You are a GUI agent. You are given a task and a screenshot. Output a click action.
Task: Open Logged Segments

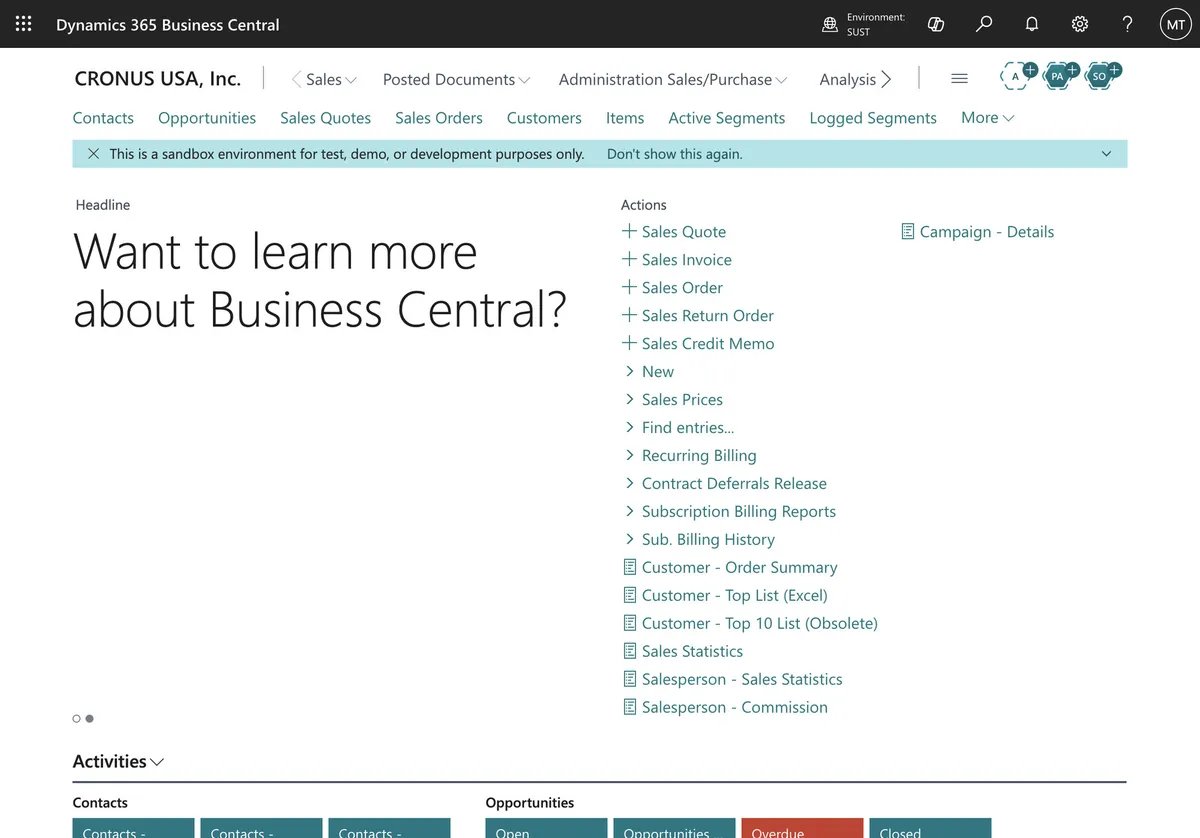pyautogui.click(x=873, y=118)
